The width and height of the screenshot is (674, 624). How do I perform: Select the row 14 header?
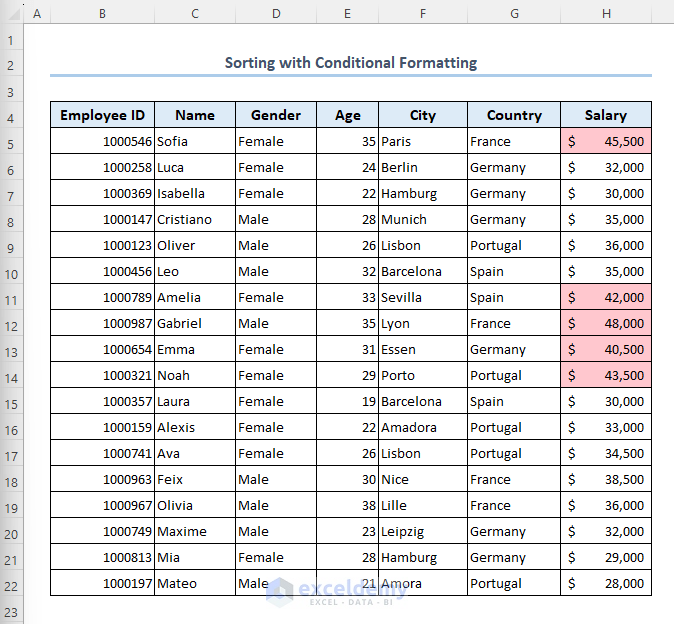click(x=12, y=376)
